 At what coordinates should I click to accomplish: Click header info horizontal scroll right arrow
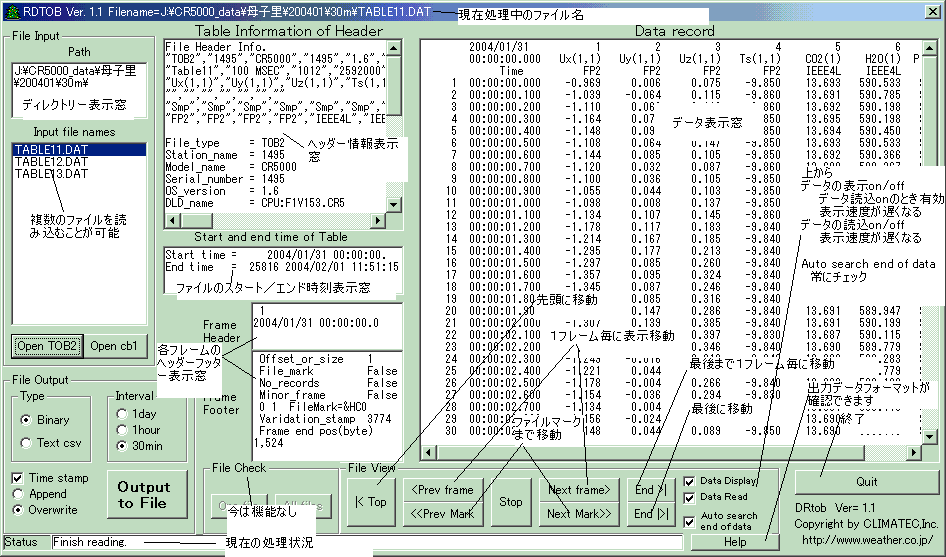pos(378,220)
